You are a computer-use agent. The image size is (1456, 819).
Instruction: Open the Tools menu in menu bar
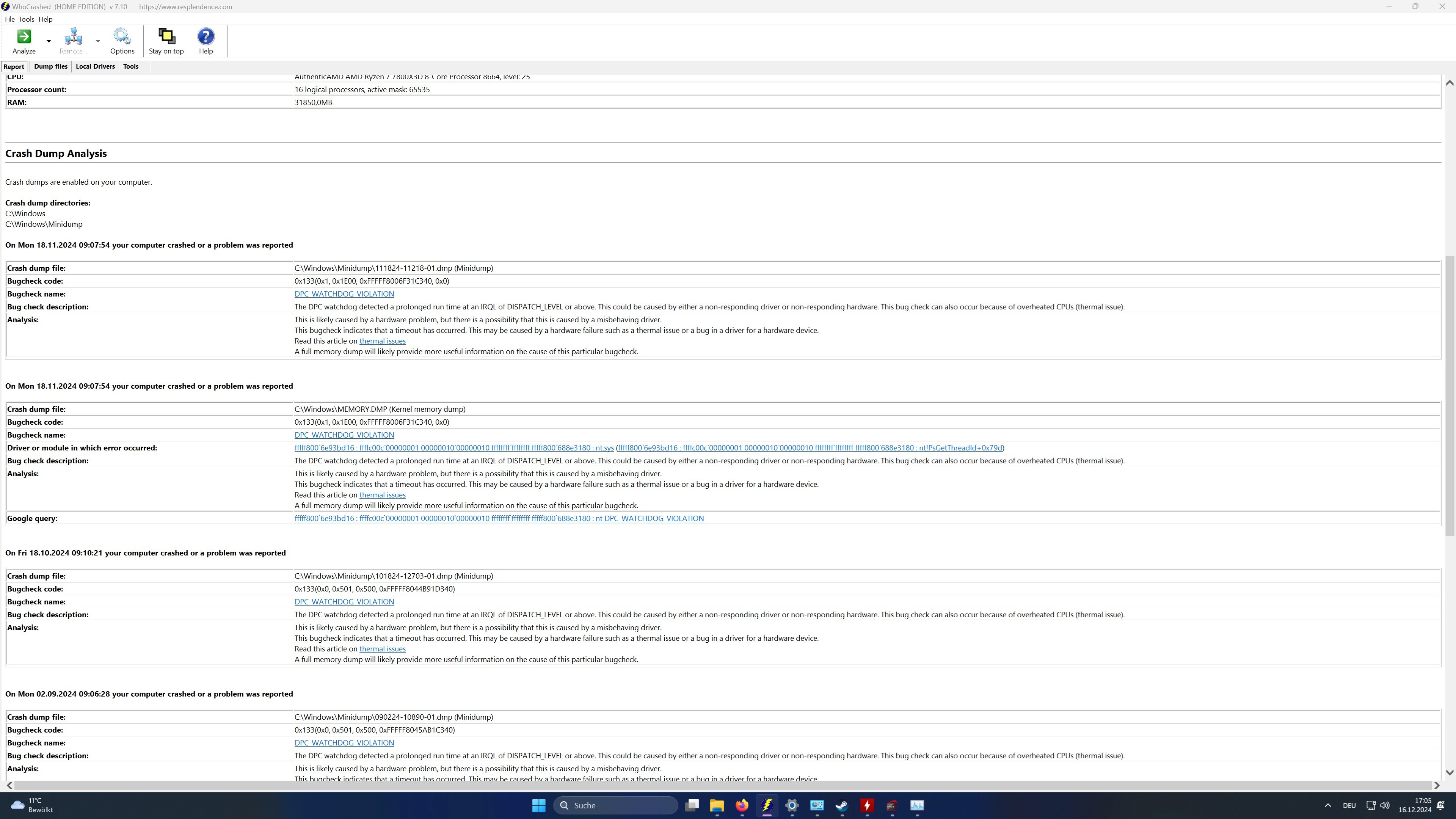pyautogui.click(x=27, y=19)
